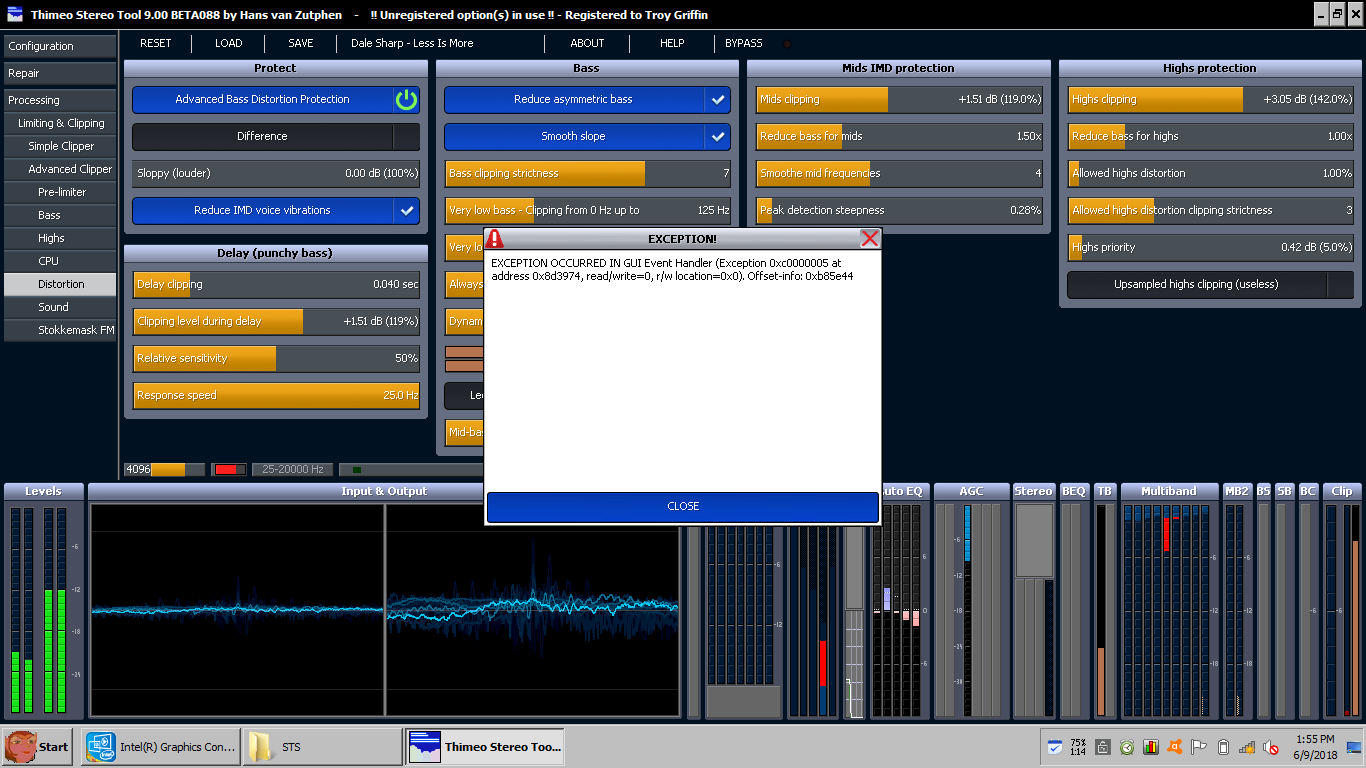Image resolution: width=1366 pixels, height=768 pixels.
Task: Open the battery percentage 75% tray indicator
Action: click(x=1078, y=747)
